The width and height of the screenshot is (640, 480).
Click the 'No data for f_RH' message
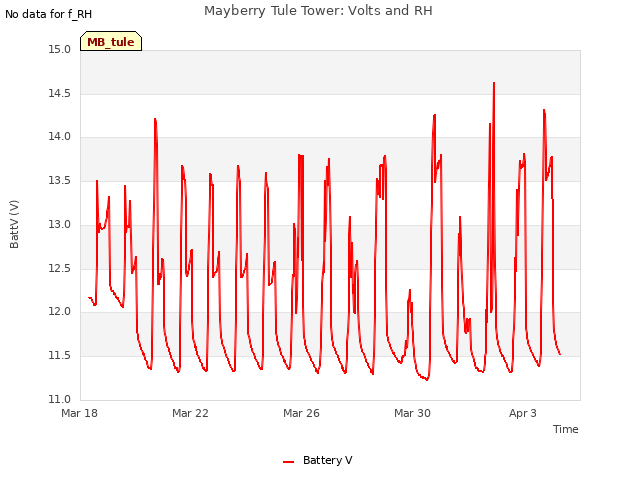point(49,14)
